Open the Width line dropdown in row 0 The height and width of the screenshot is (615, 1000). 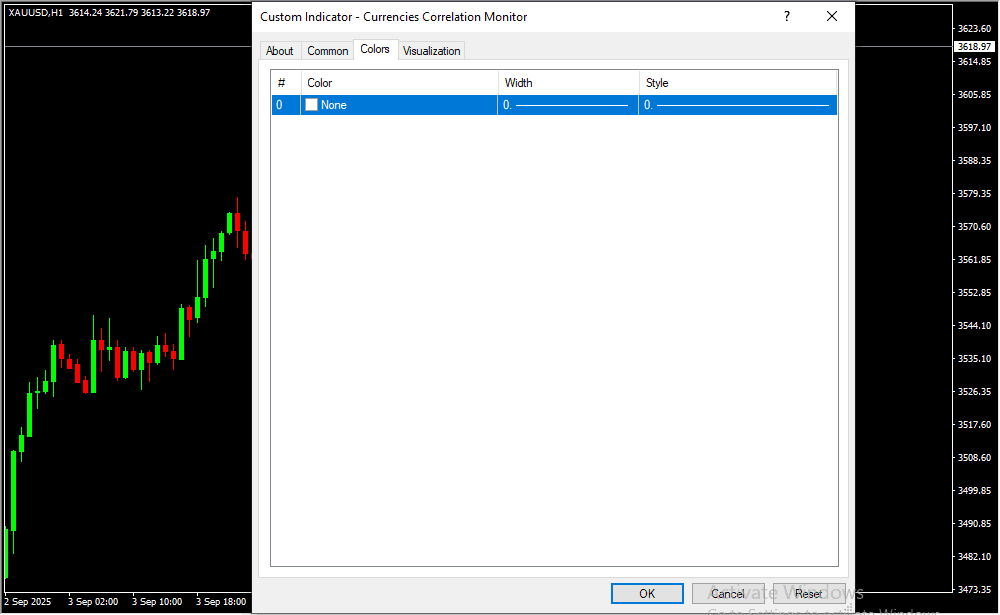(x=567, y=105)
